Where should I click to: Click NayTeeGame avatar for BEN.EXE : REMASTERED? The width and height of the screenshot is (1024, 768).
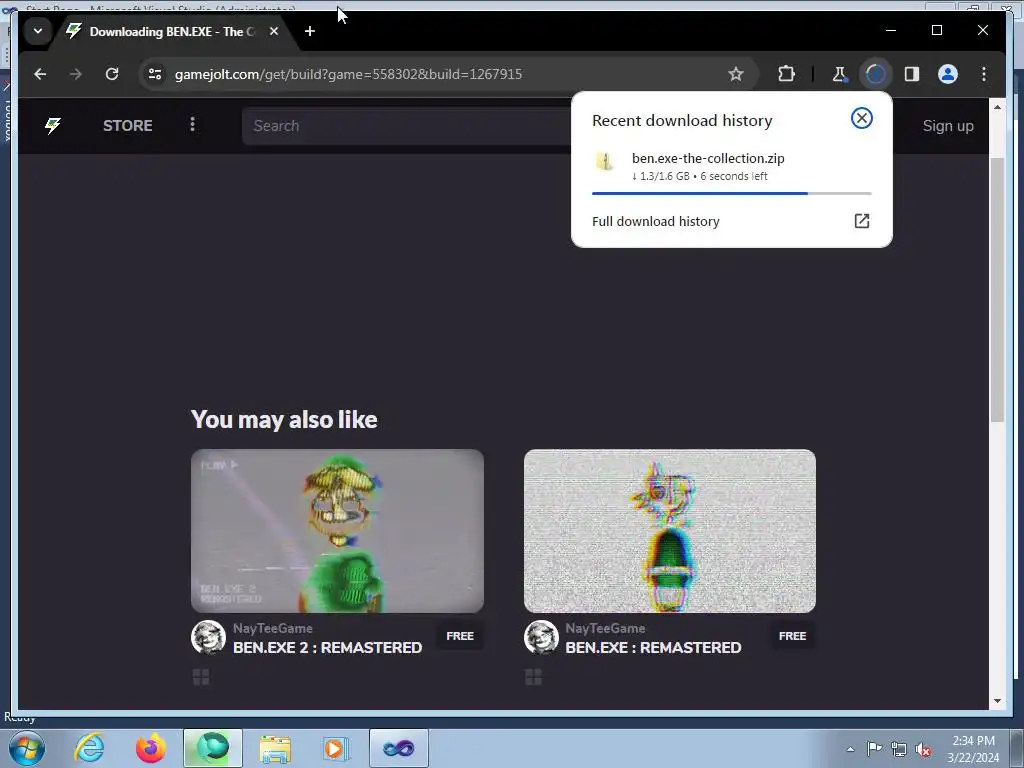541,637
